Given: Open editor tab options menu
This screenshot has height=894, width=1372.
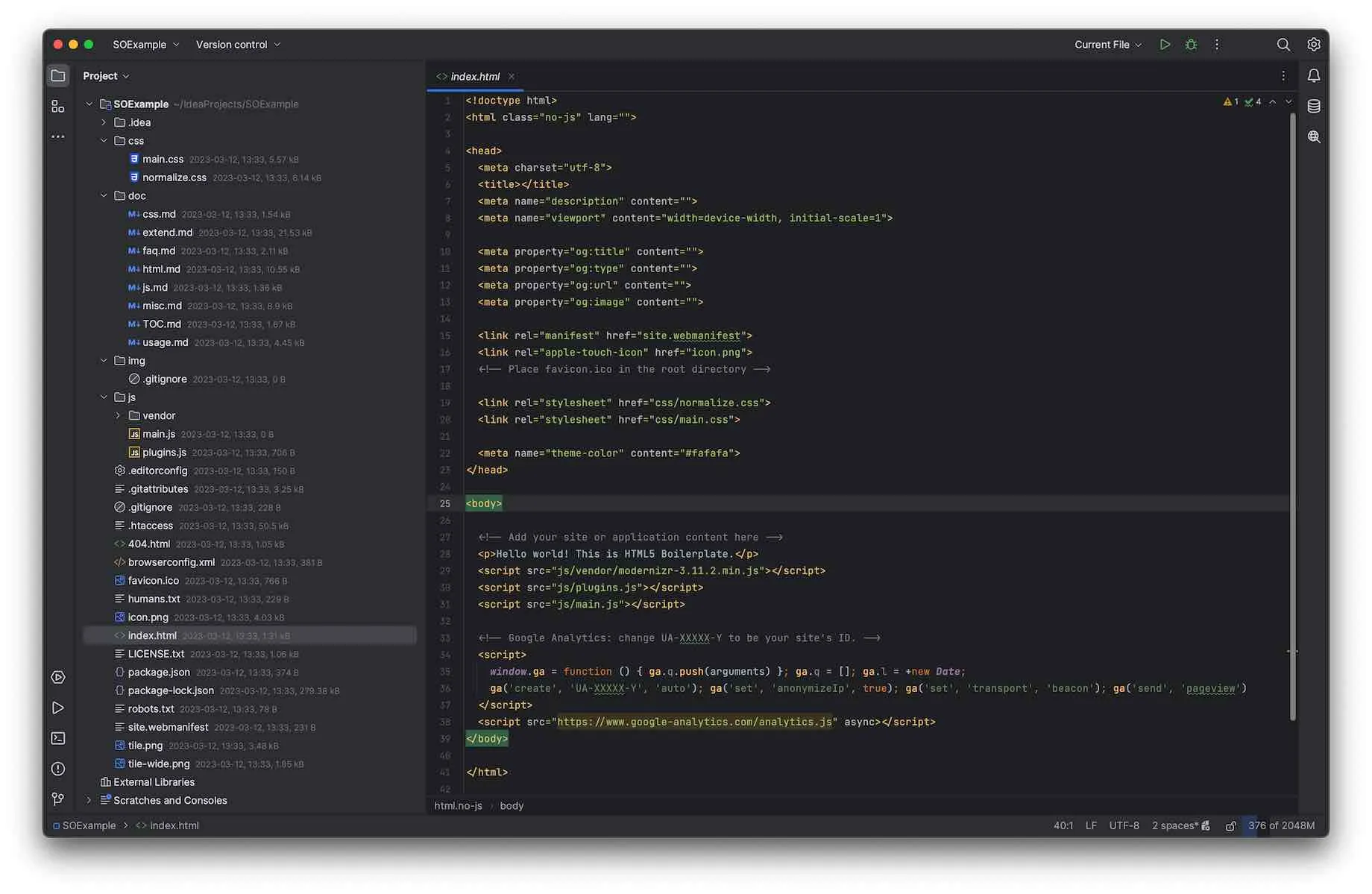Looking at the screenshot, I should pyautogui.click(x=1283, y=76).
